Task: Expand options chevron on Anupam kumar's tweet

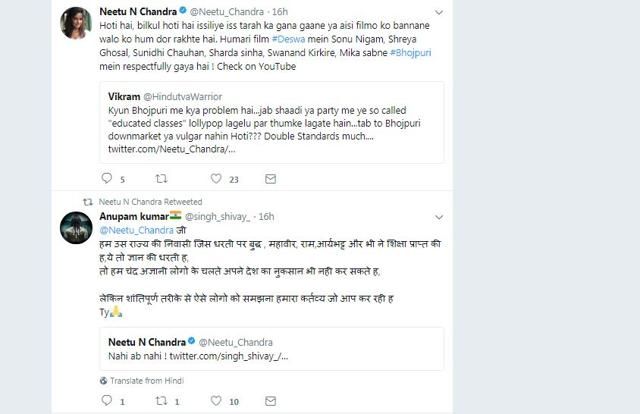Action: pyautogui.click(x=439, y=217)
